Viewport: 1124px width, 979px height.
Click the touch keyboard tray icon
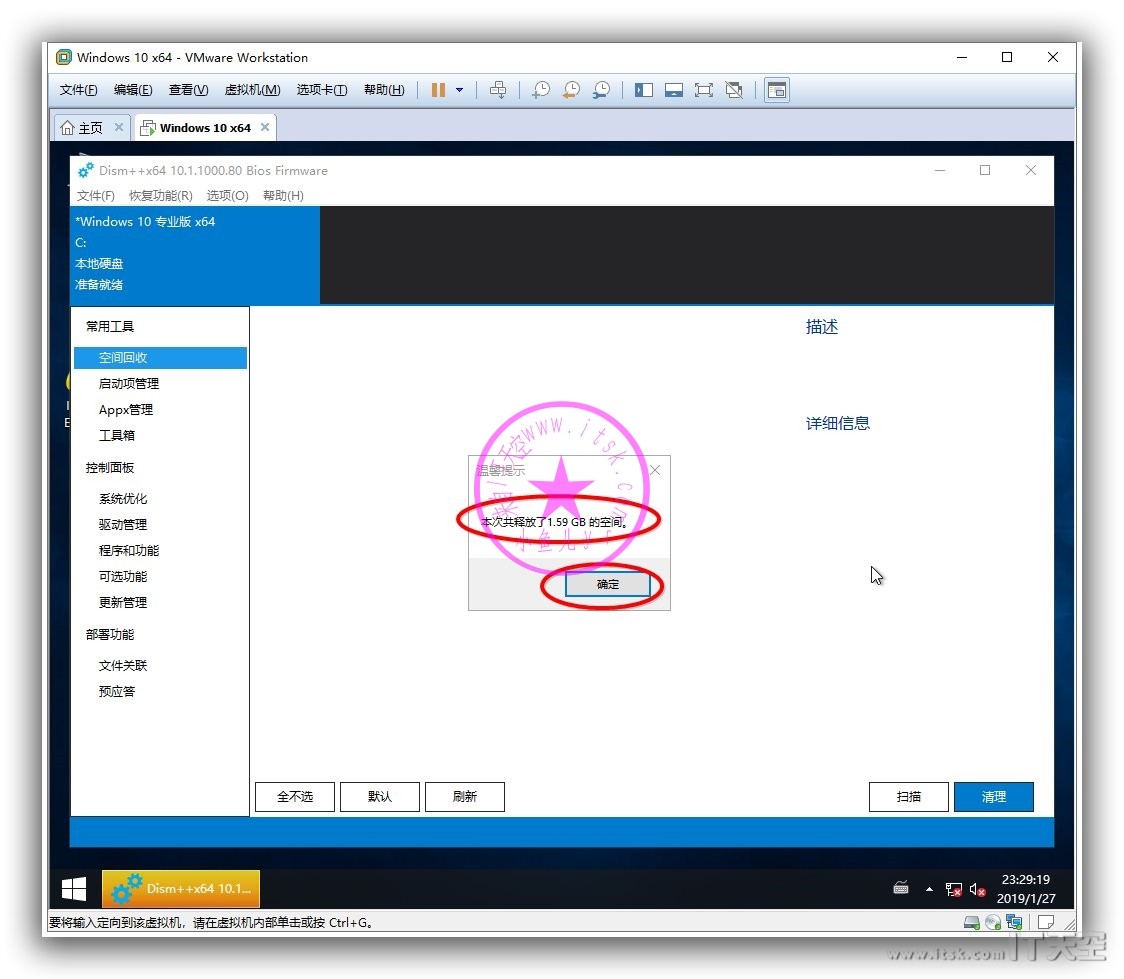coord(901,889)
